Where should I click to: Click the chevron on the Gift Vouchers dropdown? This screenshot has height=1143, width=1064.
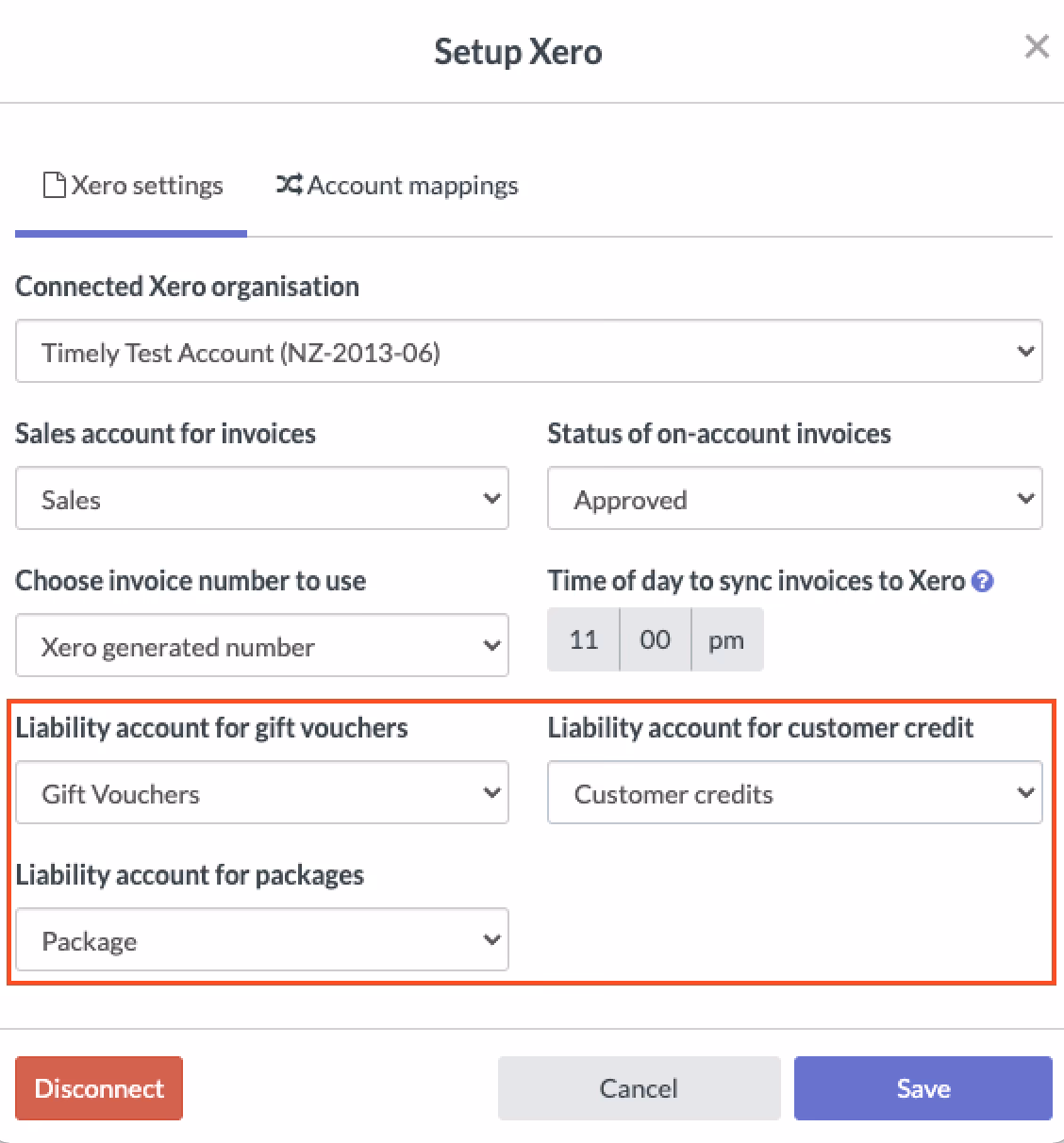(491, 793)
